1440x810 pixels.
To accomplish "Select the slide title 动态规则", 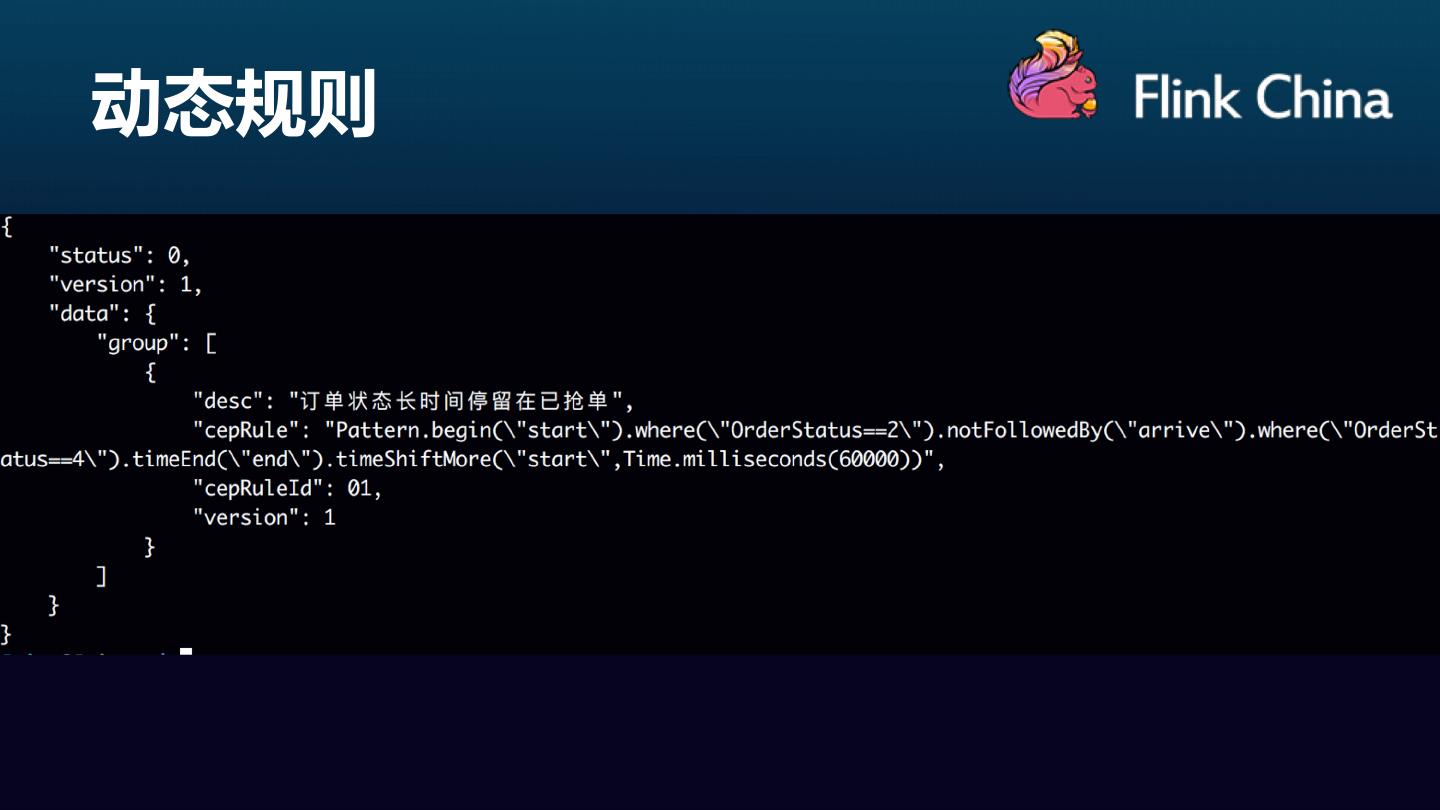I will coord(234,104).
